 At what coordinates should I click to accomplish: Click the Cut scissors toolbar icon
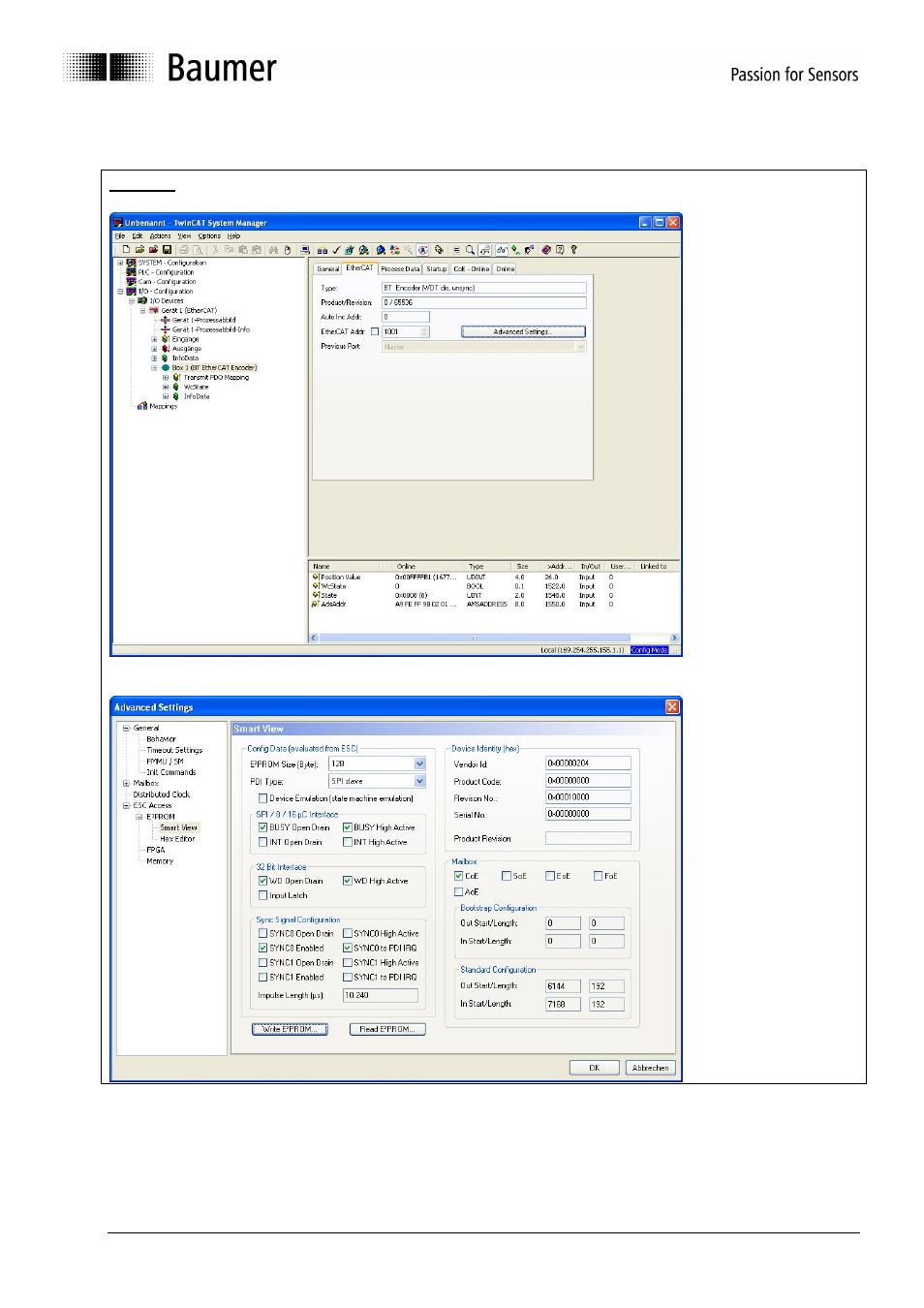point(215,249)
